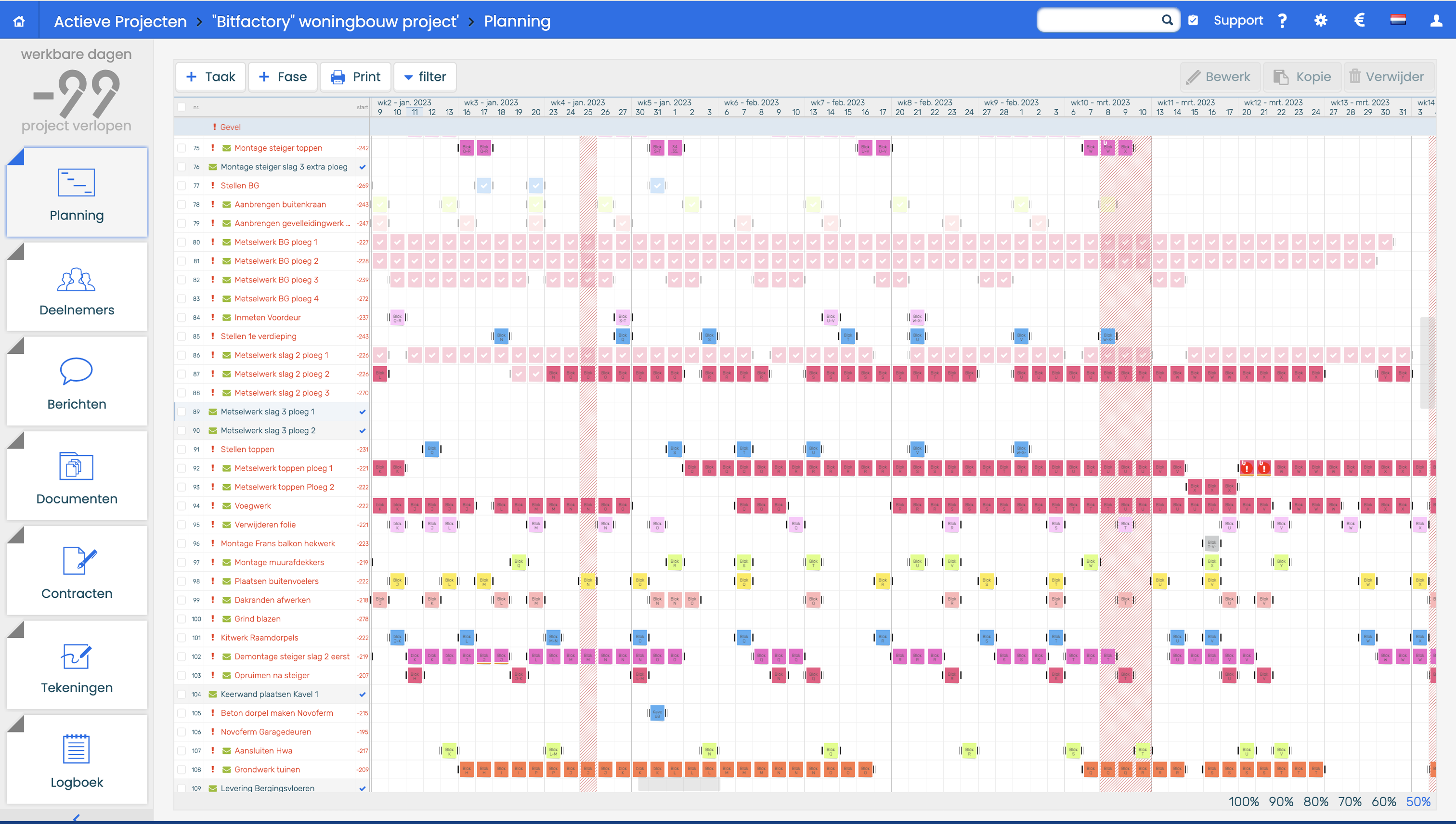
Task: Click mail icon for Voegwerk
Action: pos(226,506)
